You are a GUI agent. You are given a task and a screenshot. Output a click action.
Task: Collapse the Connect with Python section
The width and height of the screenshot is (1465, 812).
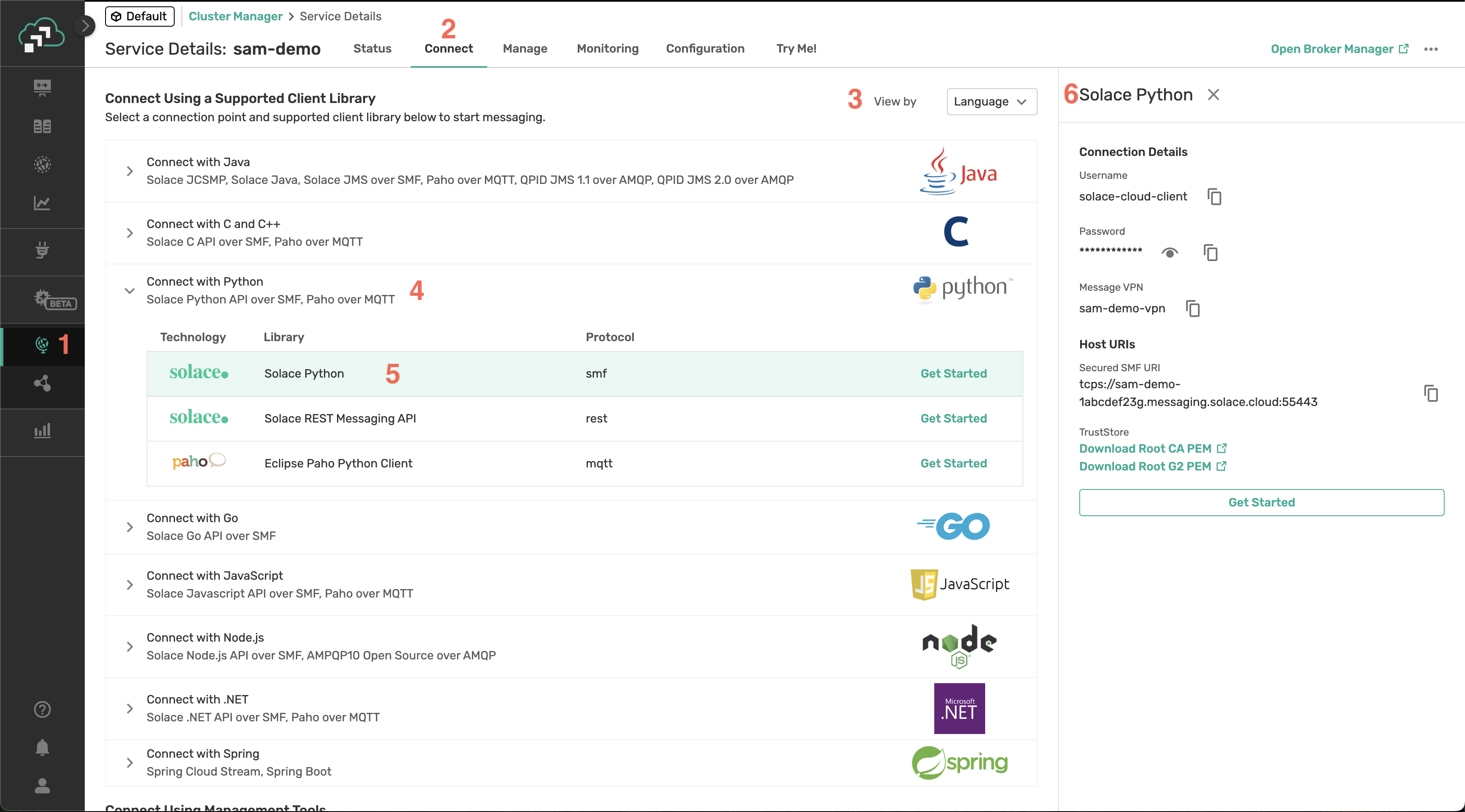[x=130, y=291]
